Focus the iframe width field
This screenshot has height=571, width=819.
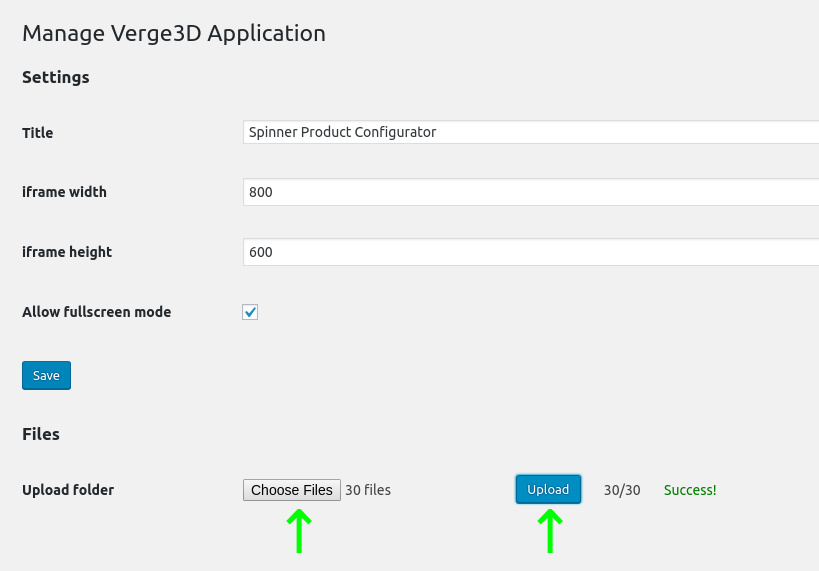click(531, 192)
